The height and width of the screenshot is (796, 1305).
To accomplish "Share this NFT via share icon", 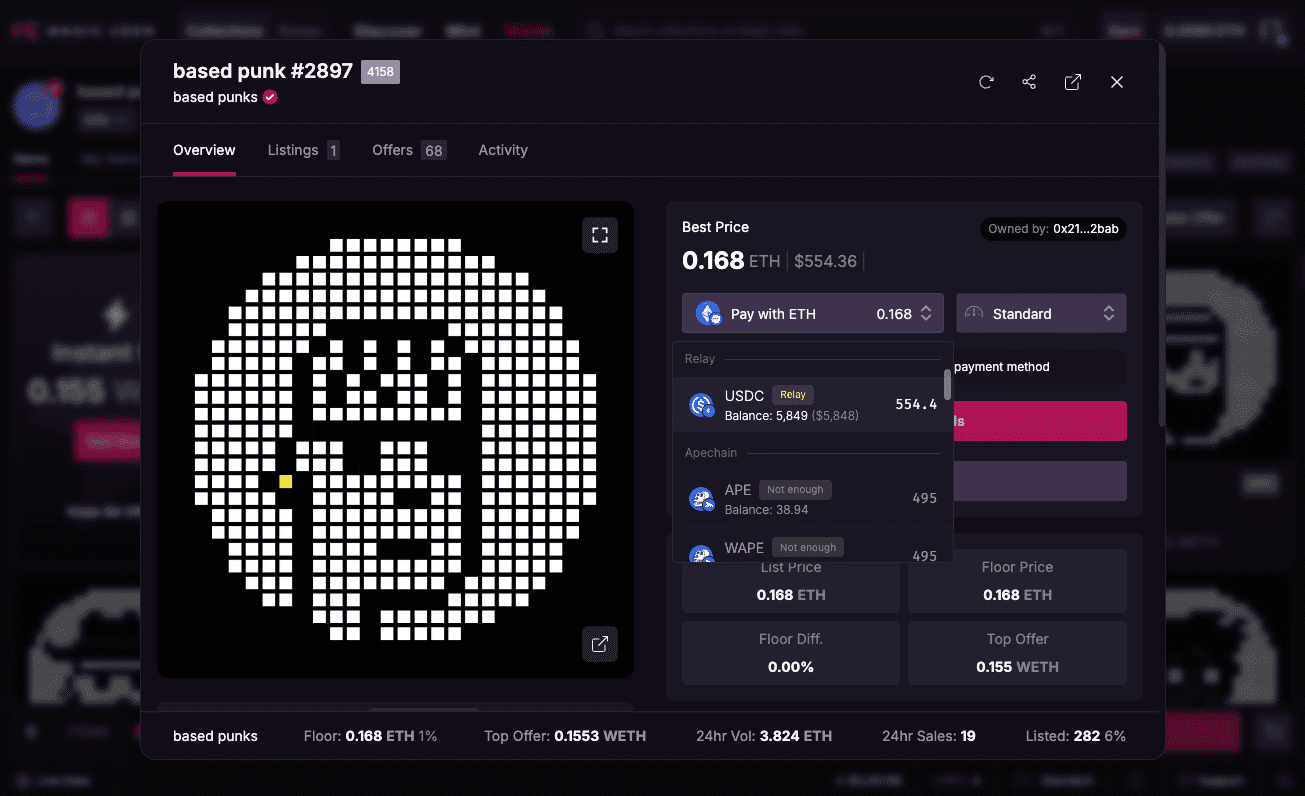I will click(x=1029, y=82).
